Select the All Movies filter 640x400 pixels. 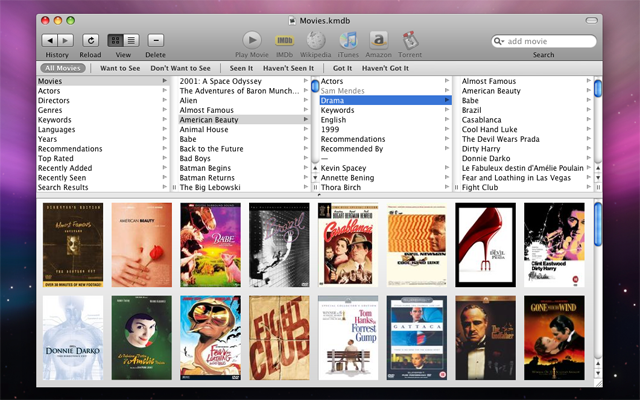pyautogui.click(x=64, y=67)
